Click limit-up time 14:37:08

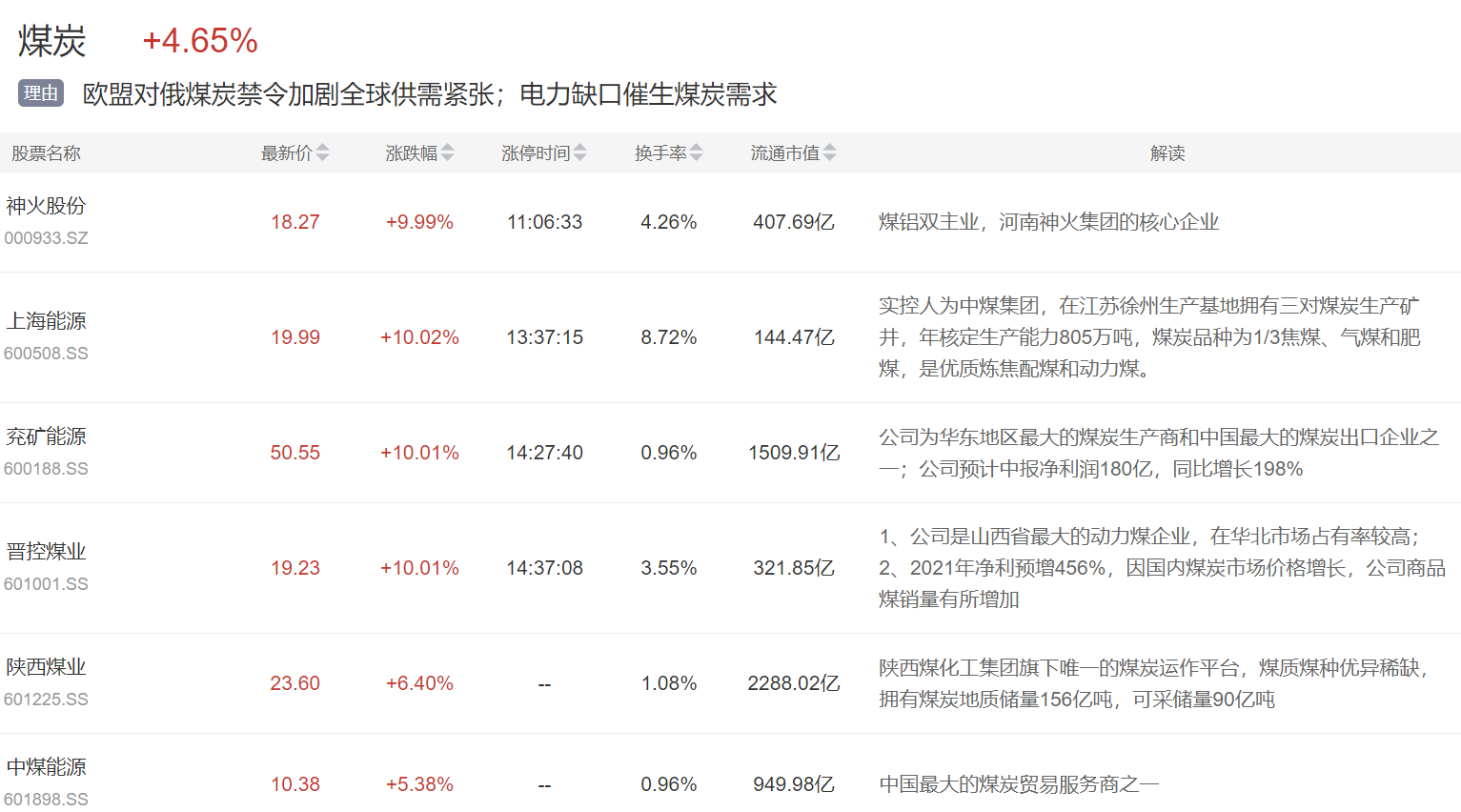pos(544,568)
